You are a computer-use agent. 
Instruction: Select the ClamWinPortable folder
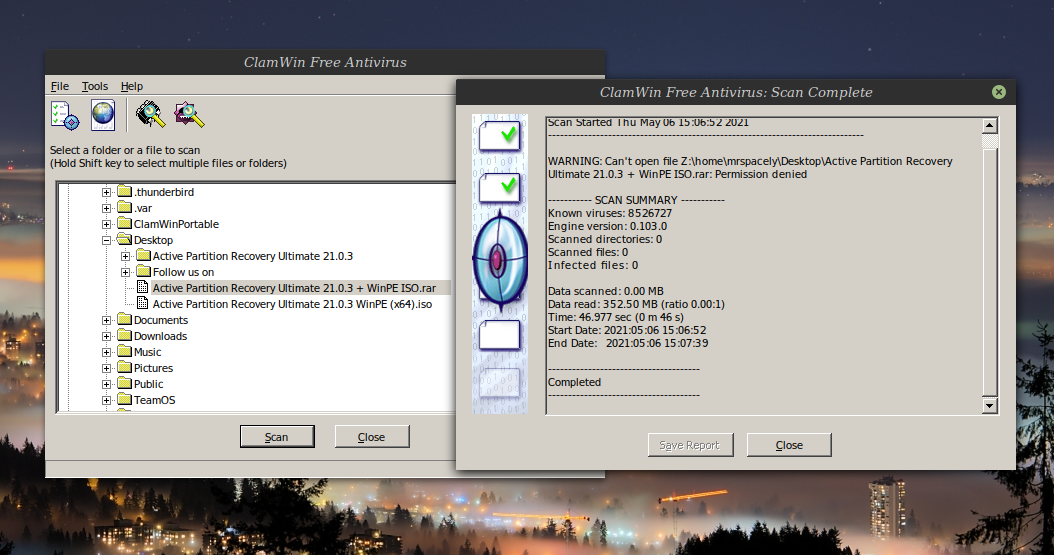tap(176, 224)
